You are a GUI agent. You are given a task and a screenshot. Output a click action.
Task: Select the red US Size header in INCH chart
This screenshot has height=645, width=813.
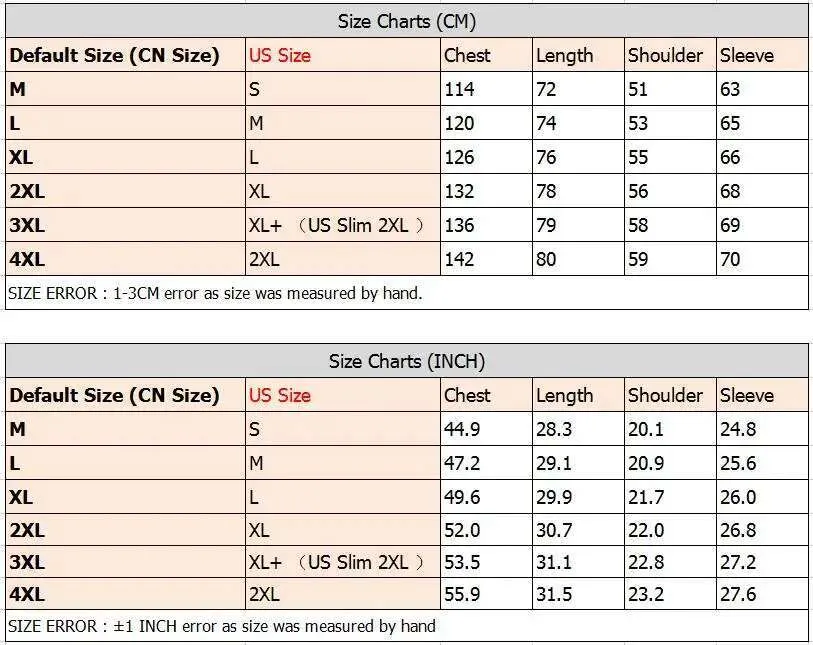coord(279,396)
